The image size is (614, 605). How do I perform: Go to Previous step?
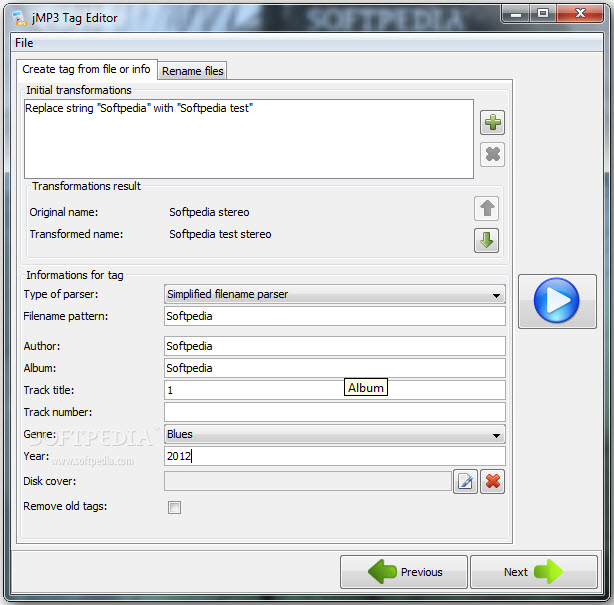pyautogui.click(x=404, y=572)
